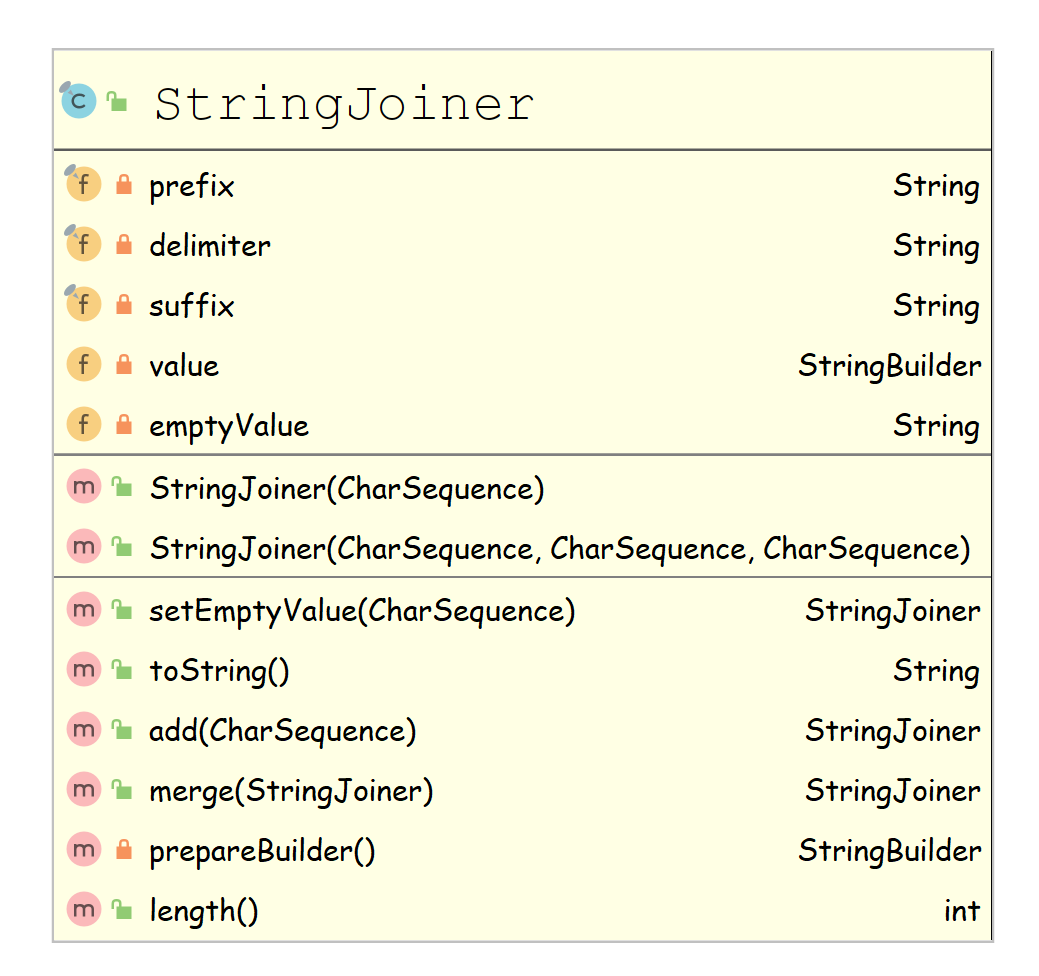1039x976 pixels.
Task: Click the public visibility icon in the class header
Action: coord(117,101)
